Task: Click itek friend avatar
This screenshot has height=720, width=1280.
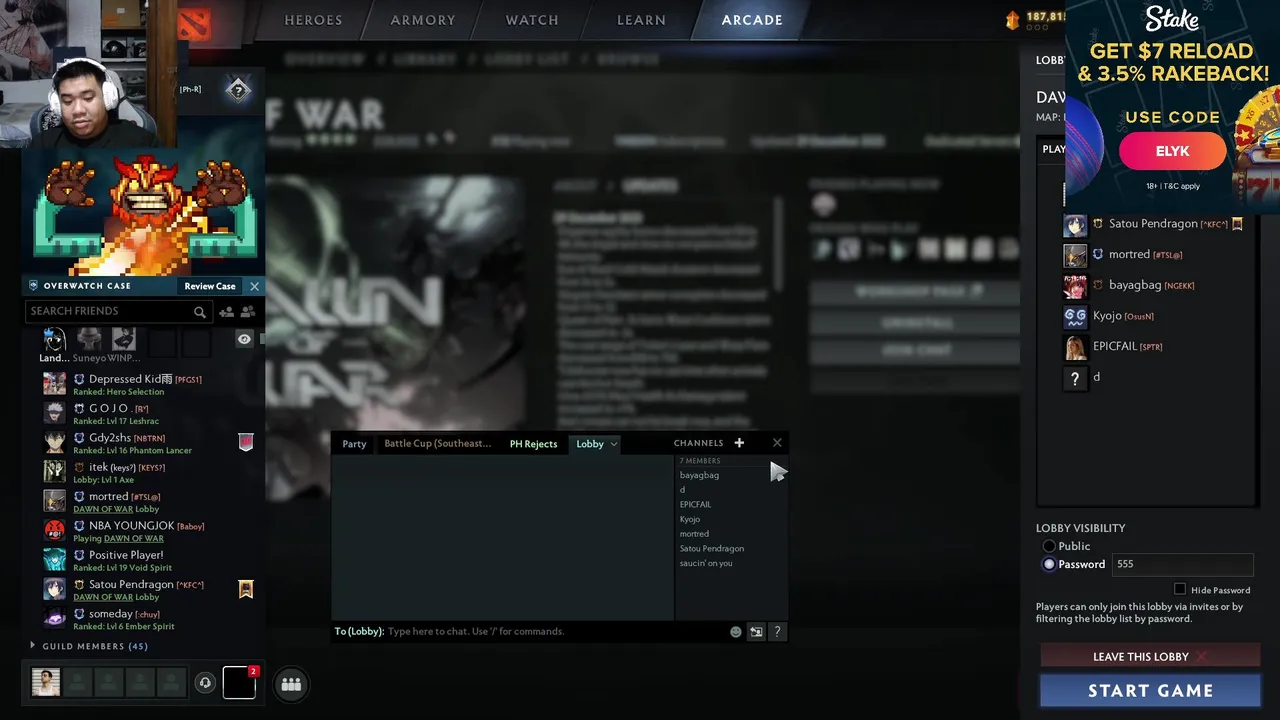Action: [x=55, y=472]
